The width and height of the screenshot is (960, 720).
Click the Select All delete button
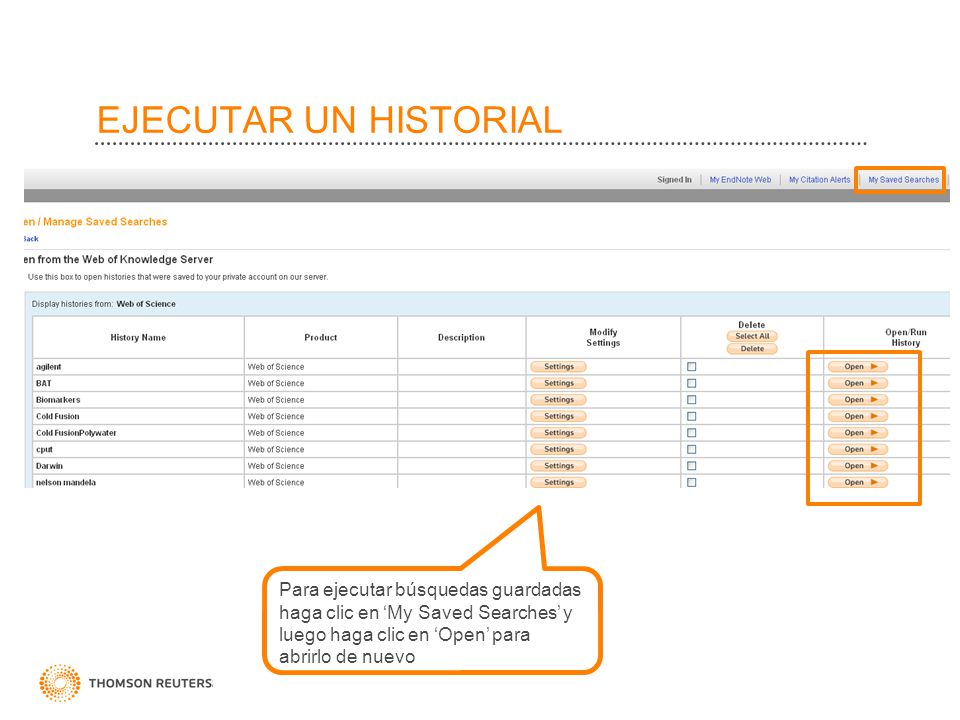click(x=752, y=336)
